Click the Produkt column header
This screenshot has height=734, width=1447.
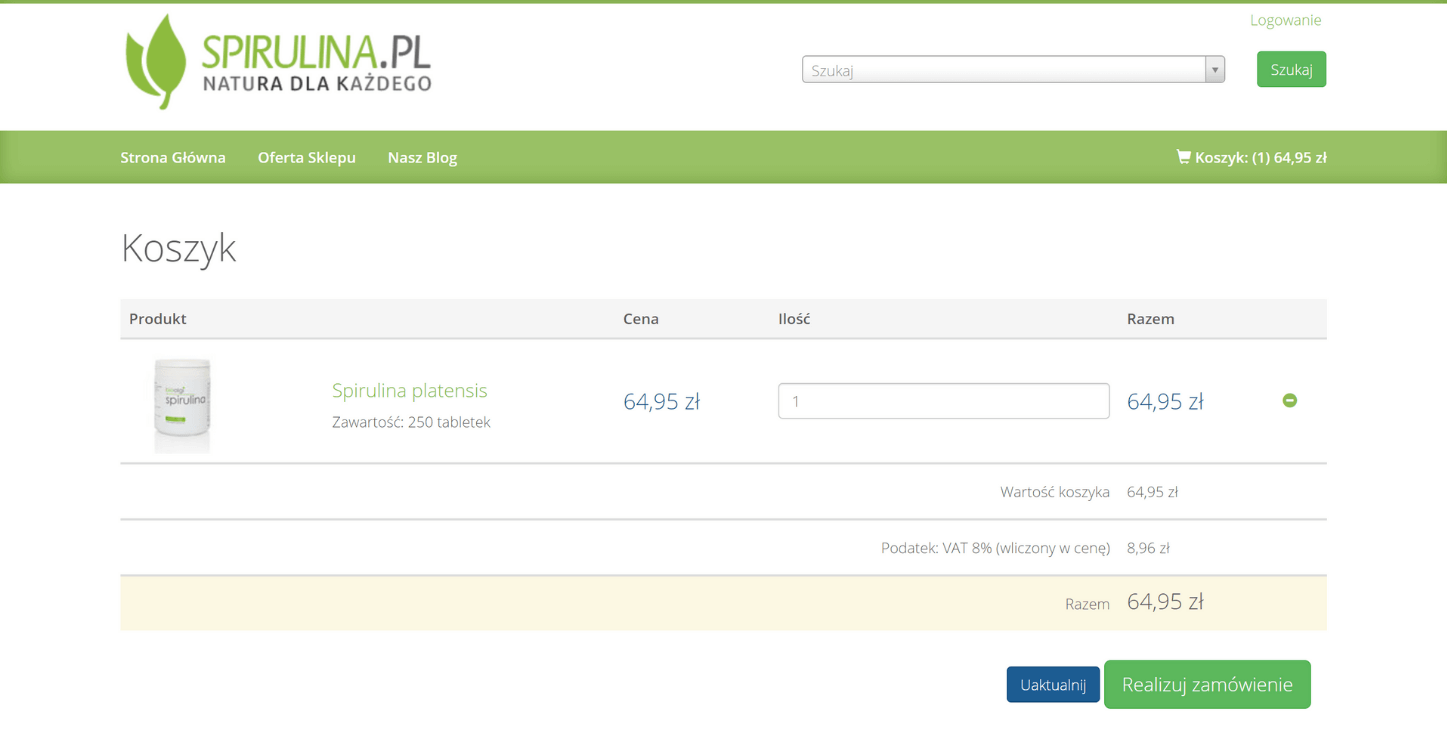[x=158, y=319]
